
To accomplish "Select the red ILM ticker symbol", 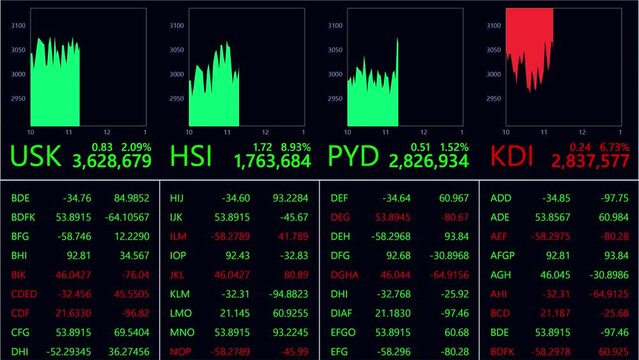I will click(x=178, y=236).
